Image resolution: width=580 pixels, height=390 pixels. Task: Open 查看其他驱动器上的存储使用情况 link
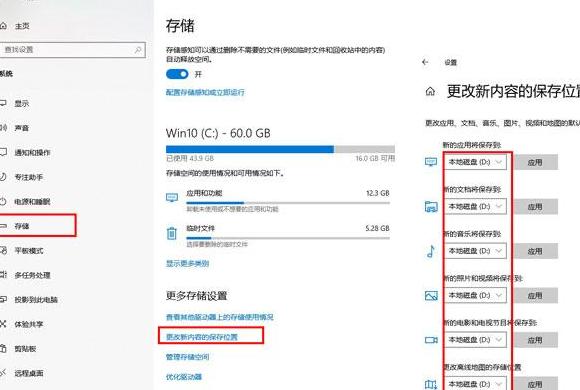tap(220, 317)
